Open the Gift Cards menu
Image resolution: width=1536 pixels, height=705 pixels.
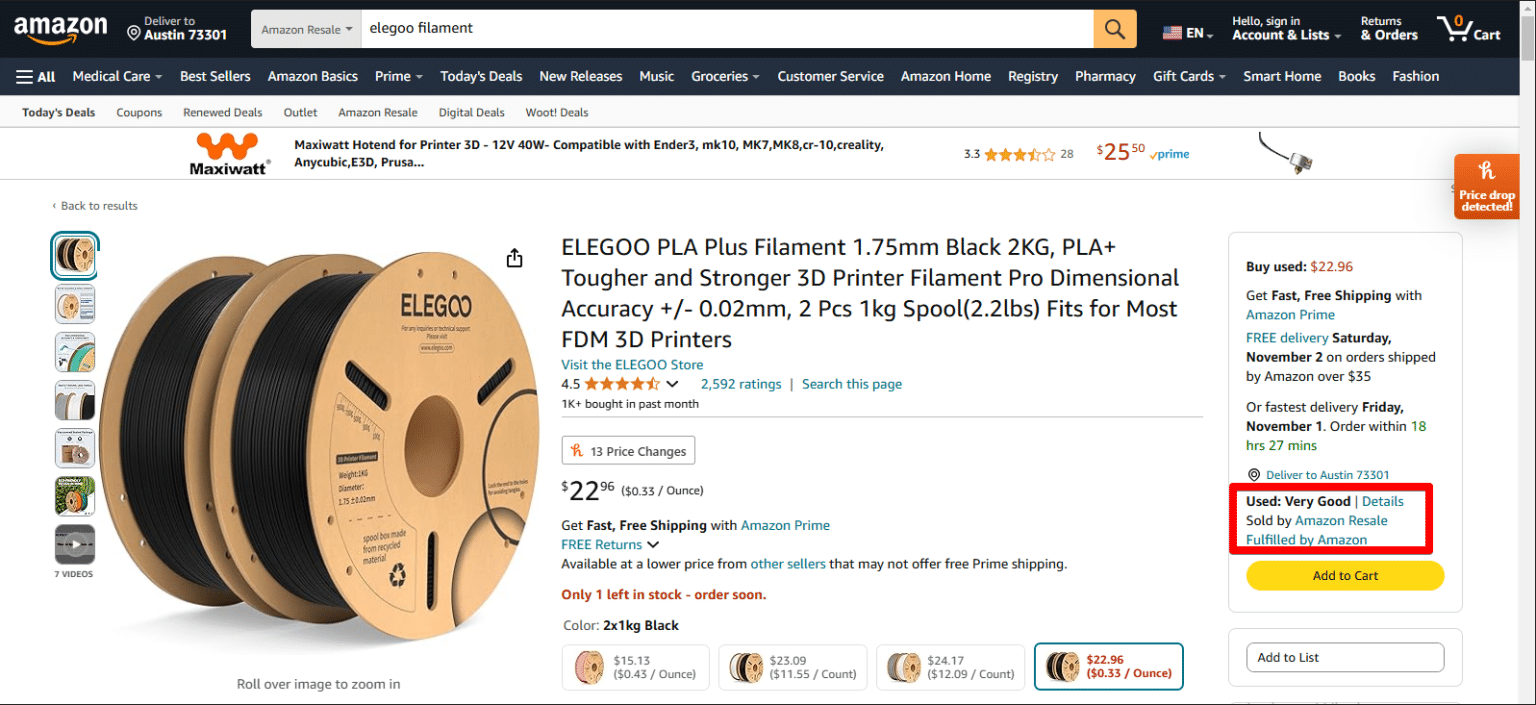pos(1189,76)
